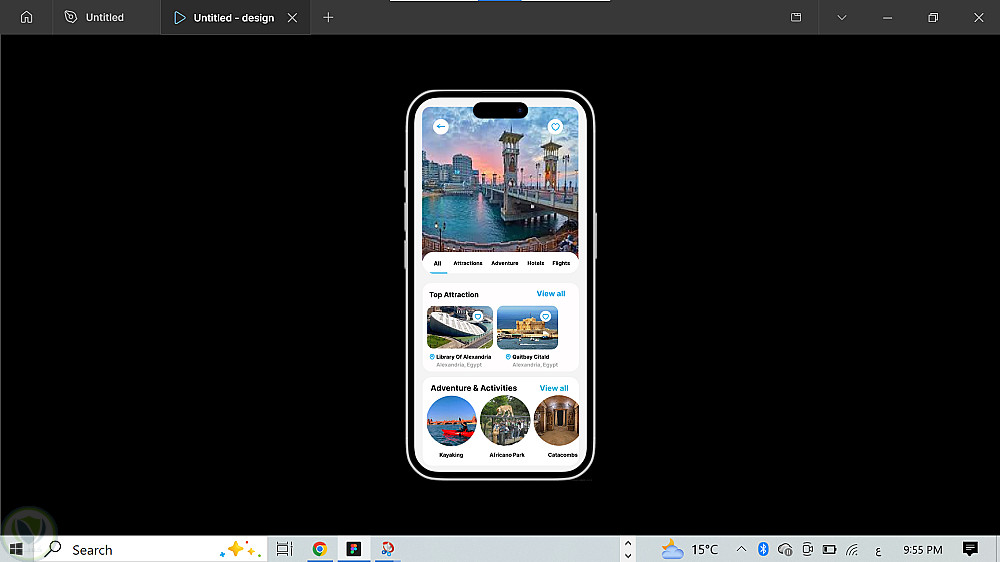The width and height of the screenshot is (1000, 562).
Task: Open Chrome from the Windows taskbar
Action: click(320, 549)
